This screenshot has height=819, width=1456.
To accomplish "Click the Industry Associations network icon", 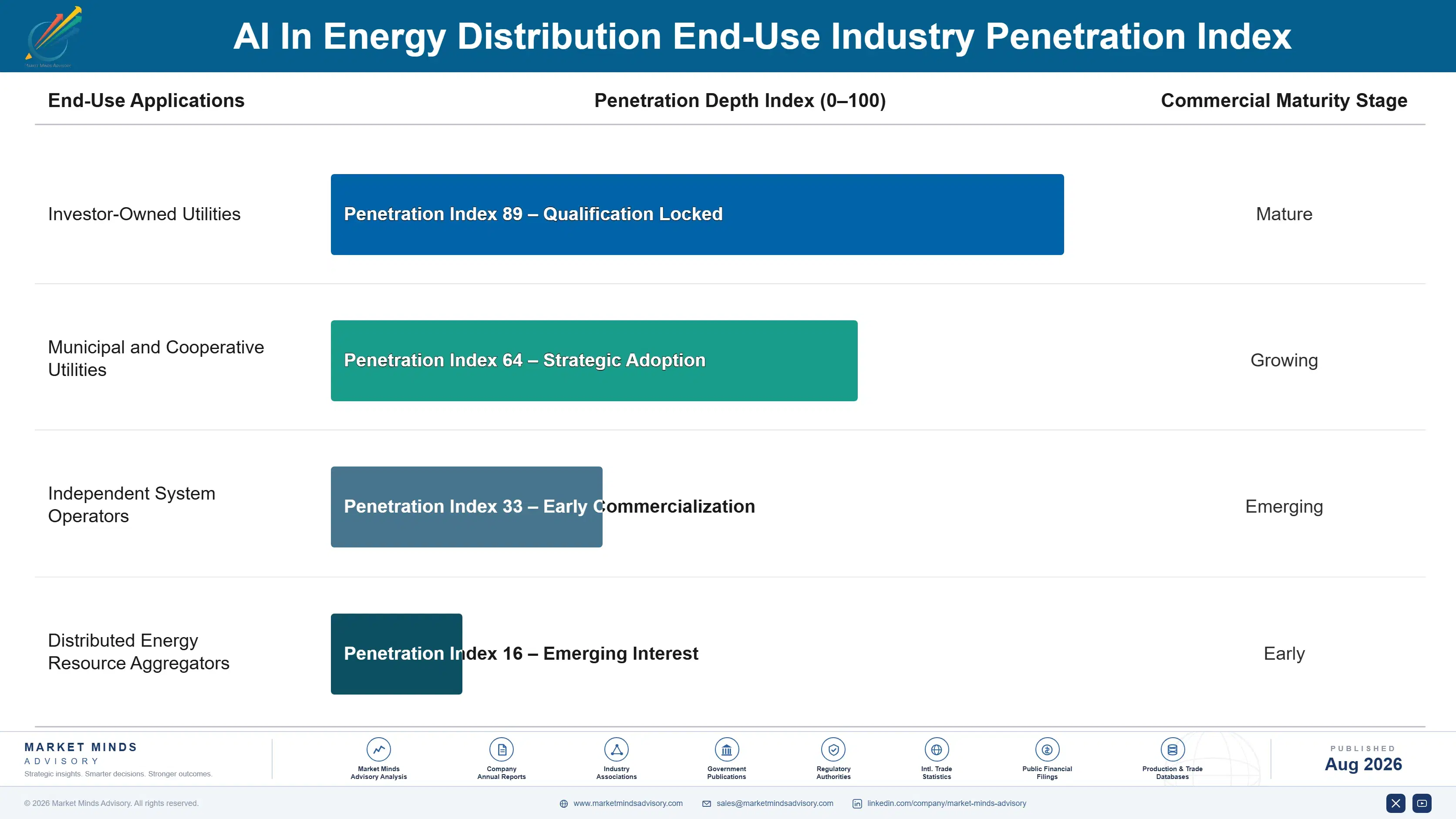I will coord(616,749).
